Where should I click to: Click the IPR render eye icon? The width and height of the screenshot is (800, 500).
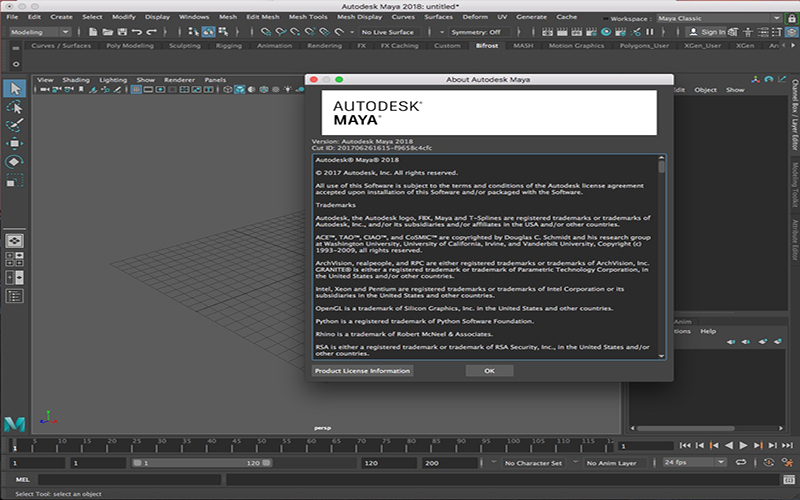coord(606,32)
